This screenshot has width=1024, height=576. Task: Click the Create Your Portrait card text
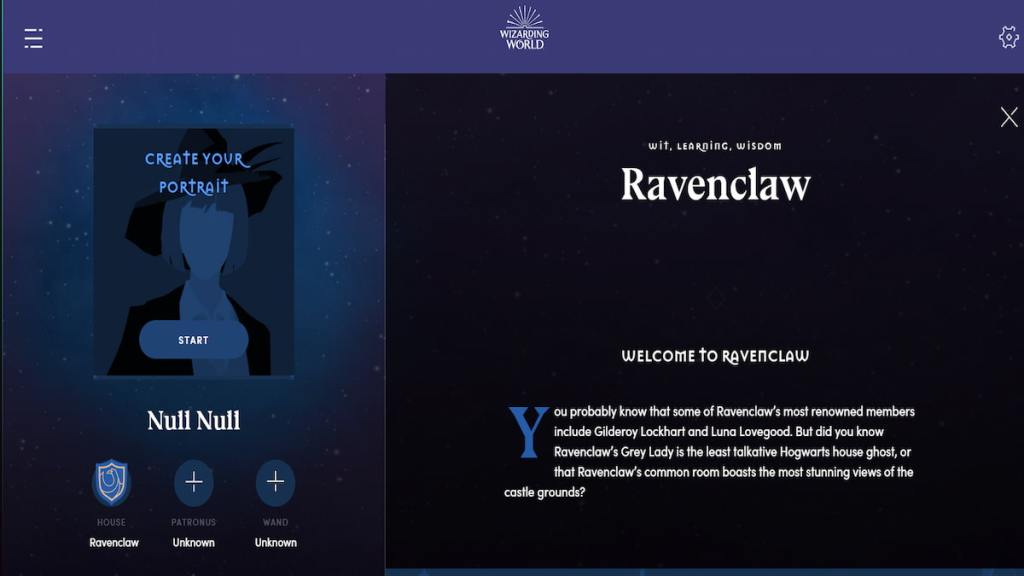(194, 171)
